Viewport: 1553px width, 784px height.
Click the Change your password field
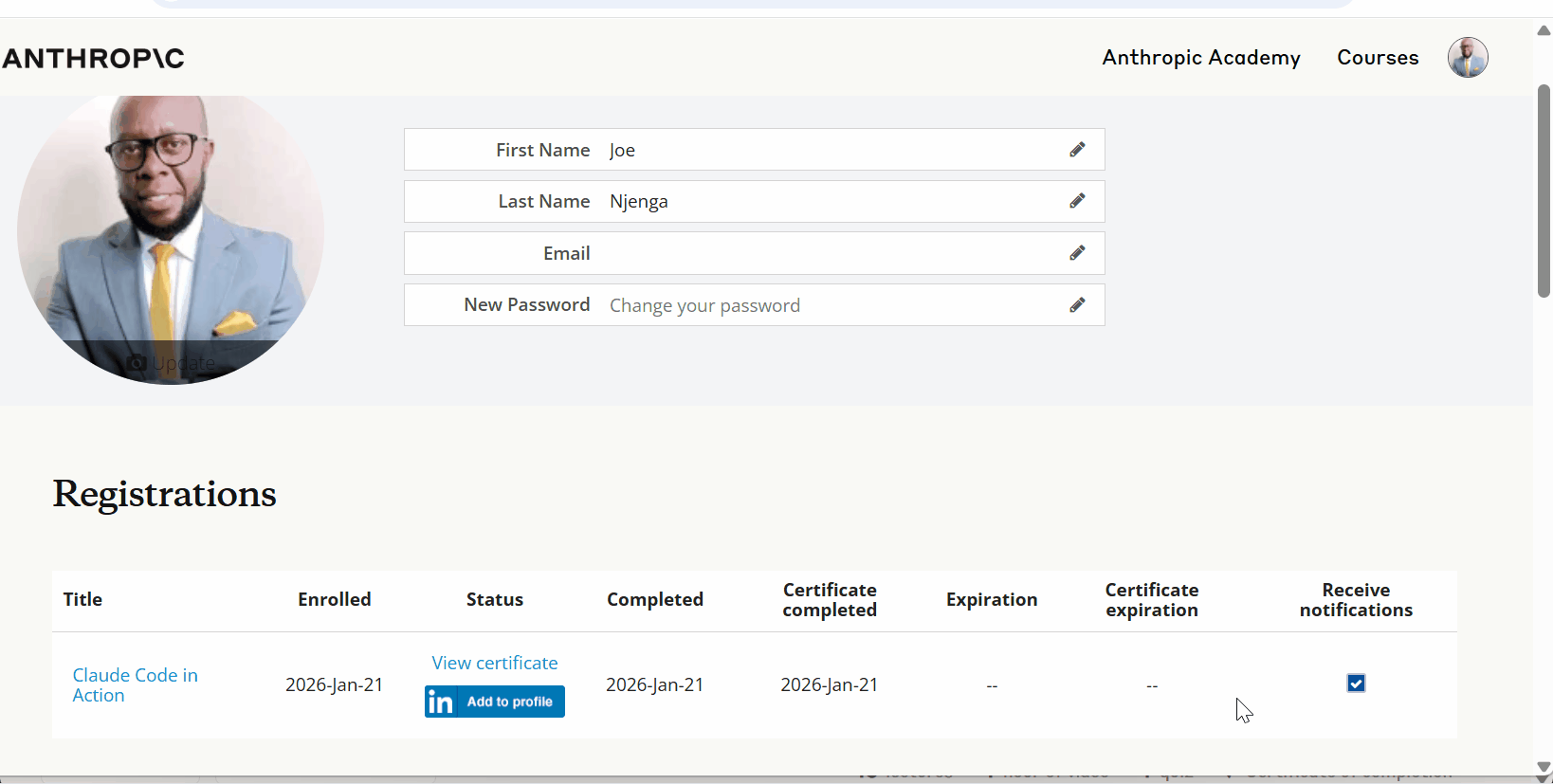coord(755,305)
